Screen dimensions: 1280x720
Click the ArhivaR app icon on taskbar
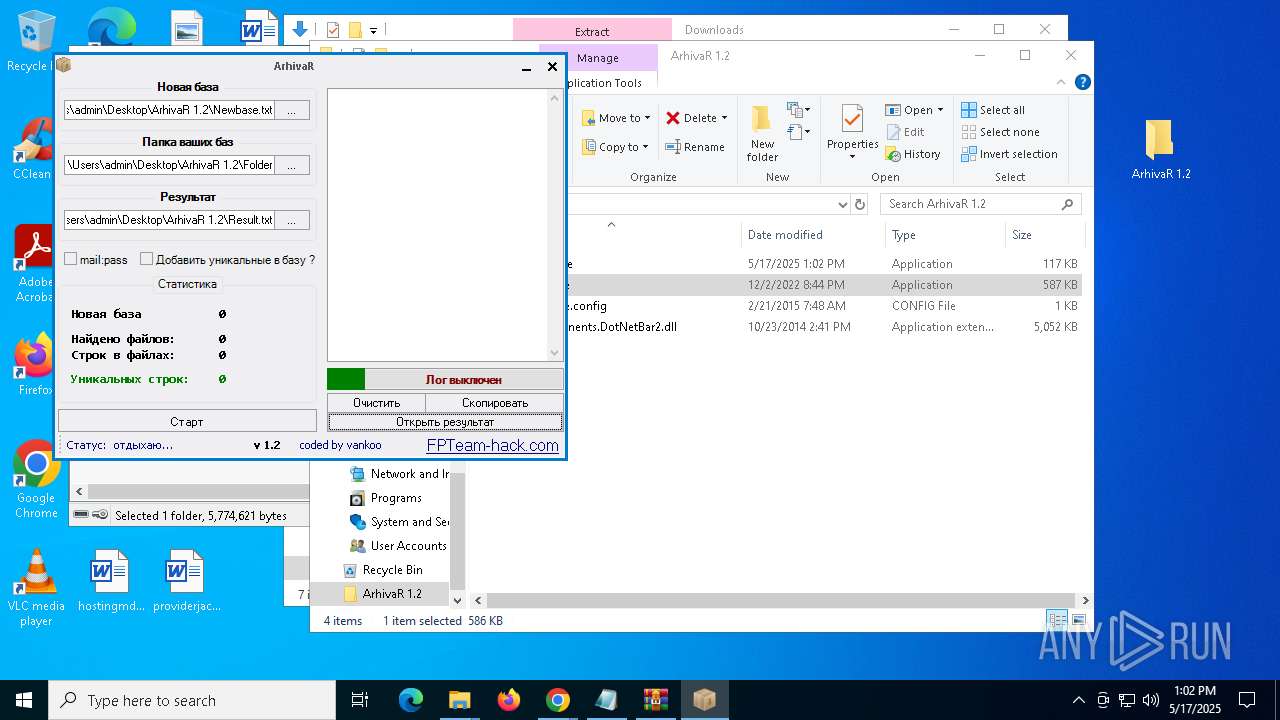coord(705,700)
